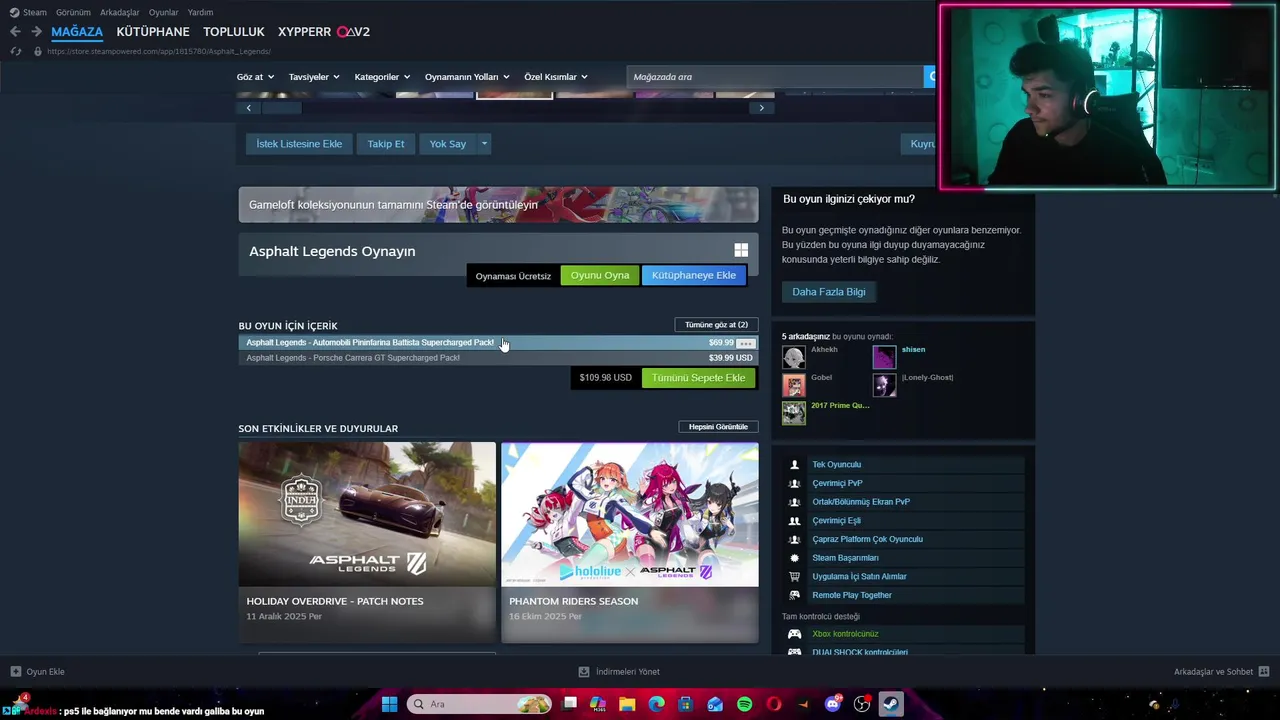
Task: Switch to KÜTÜPHANE tab
Action: [x=153, y=32]
